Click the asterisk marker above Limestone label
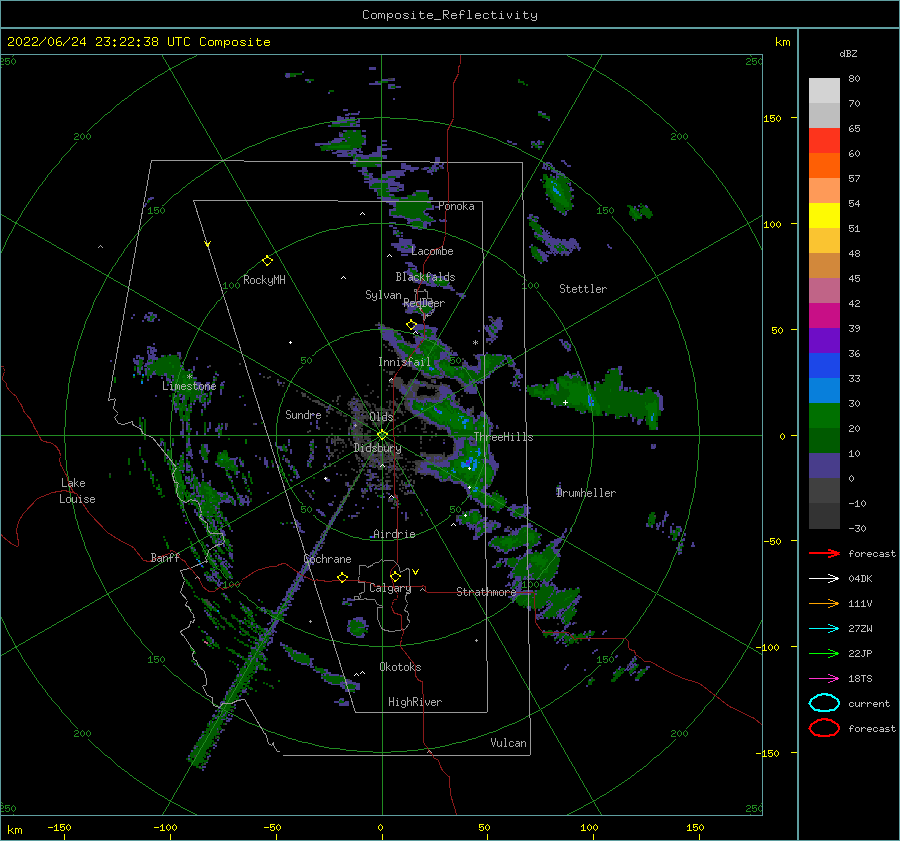The height and width of the screenshot is (841, 900). (189, 377)
